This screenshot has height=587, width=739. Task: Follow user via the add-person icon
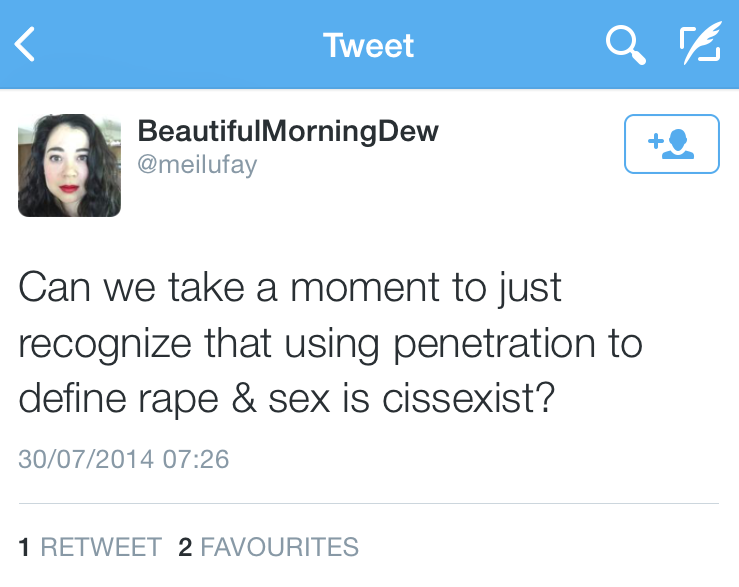pyautogui.click(x=671, y=145)
